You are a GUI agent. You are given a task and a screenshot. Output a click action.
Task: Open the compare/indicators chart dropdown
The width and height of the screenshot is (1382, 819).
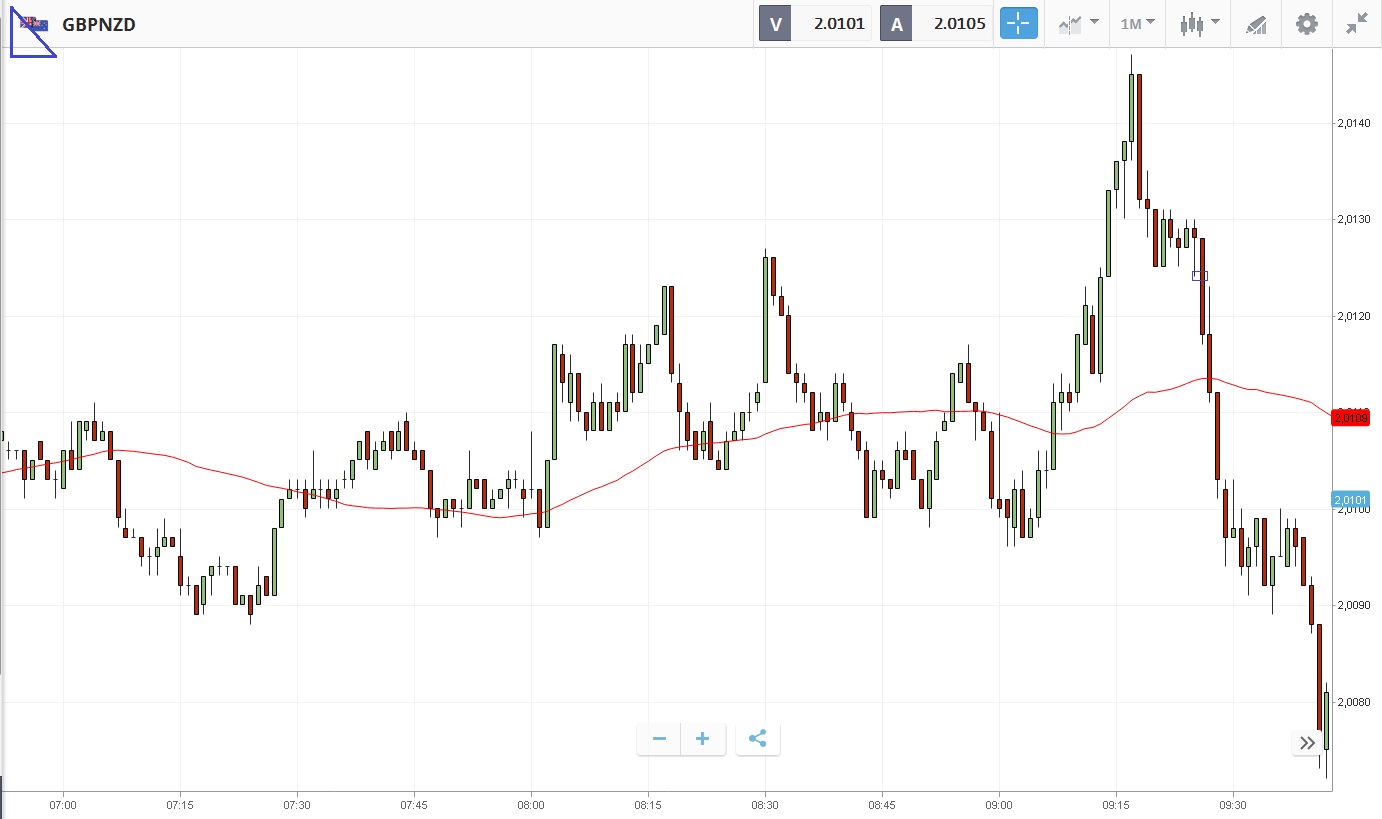click(x=1078, y=24)
